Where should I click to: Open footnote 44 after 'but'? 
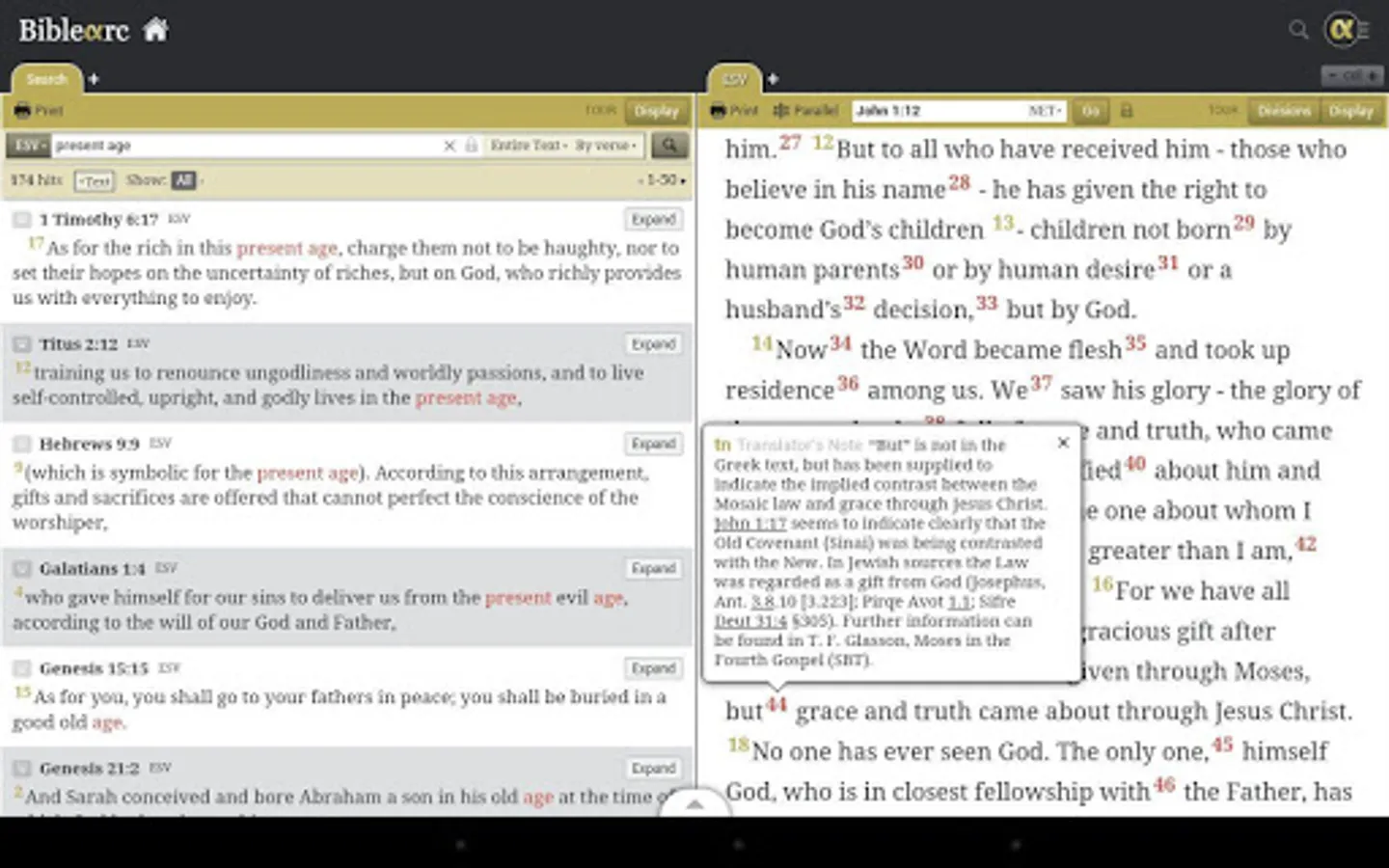[777, 704]
